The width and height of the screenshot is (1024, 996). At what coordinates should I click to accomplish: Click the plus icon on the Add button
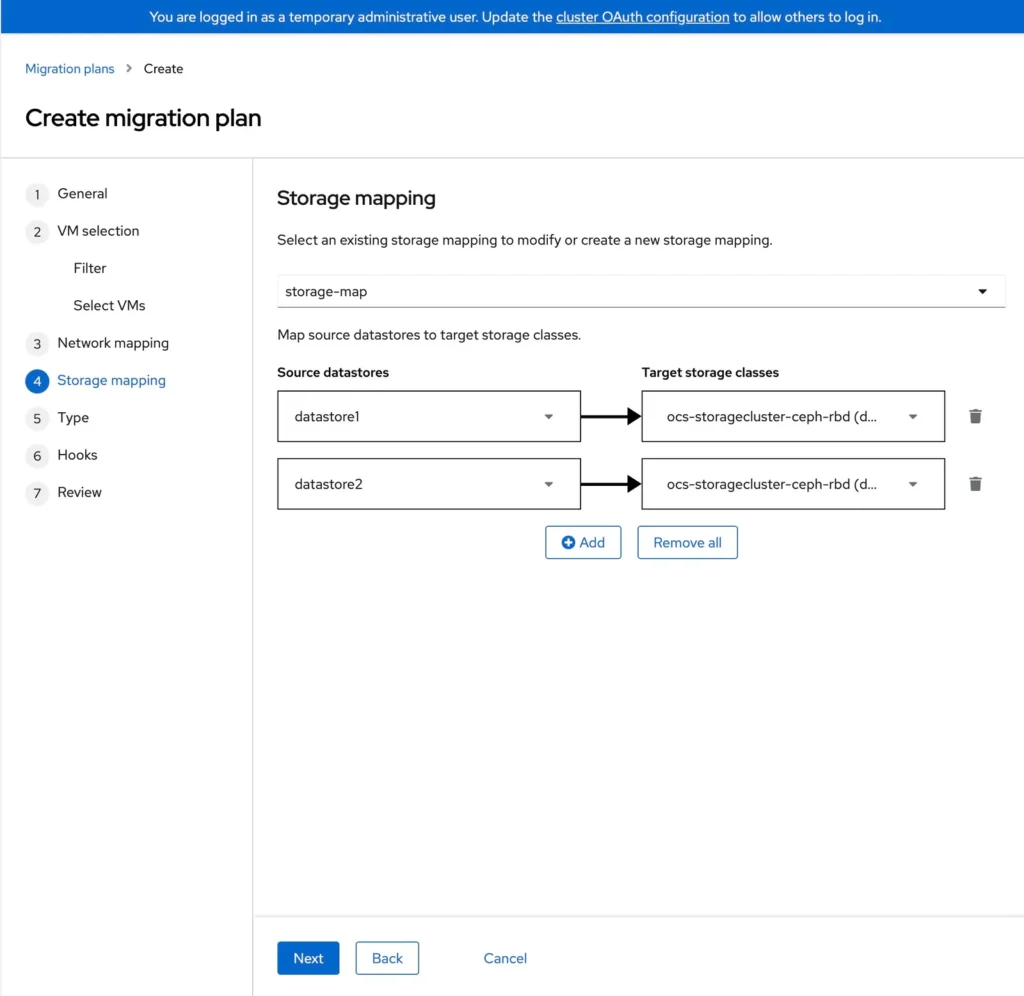(569, 542)
